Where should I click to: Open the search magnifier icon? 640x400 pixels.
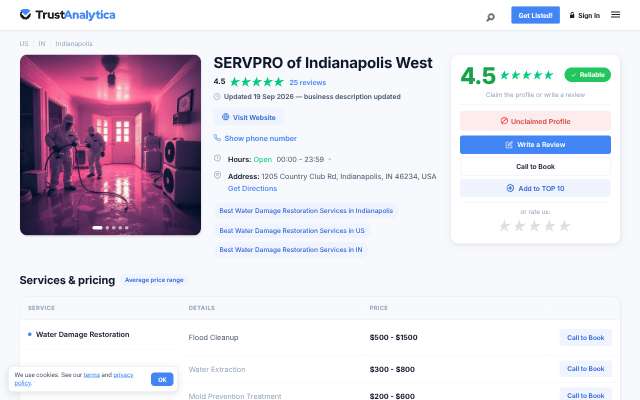tap(491, 17)
